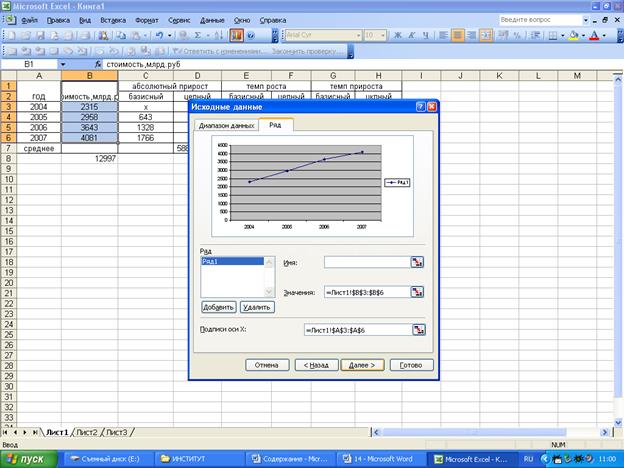Image resolution: width=624 pixels, height=468 pixels.
Task: Expand the Name Box dropdown showing B1
Action: pyautogui.click(x=64, y=63)
